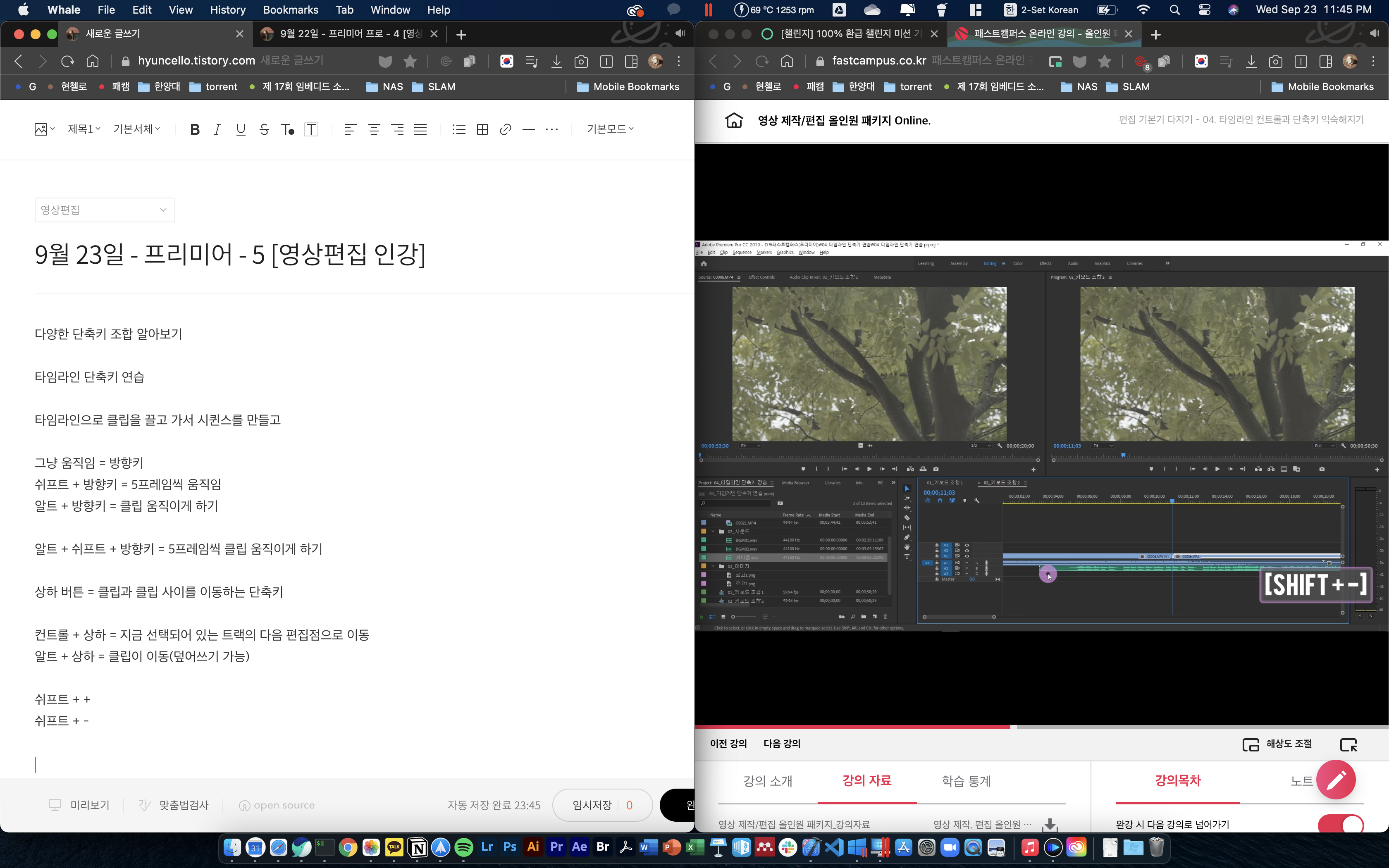Center align the text
This screenshot has width=1389, height=868.
(374, 129)
